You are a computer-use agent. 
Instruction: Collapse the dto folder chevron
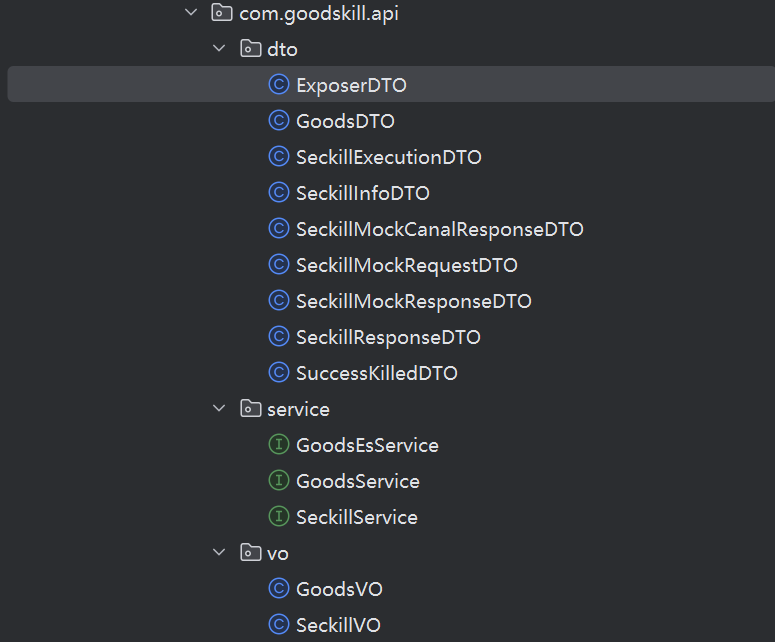(x=220, y=49)
